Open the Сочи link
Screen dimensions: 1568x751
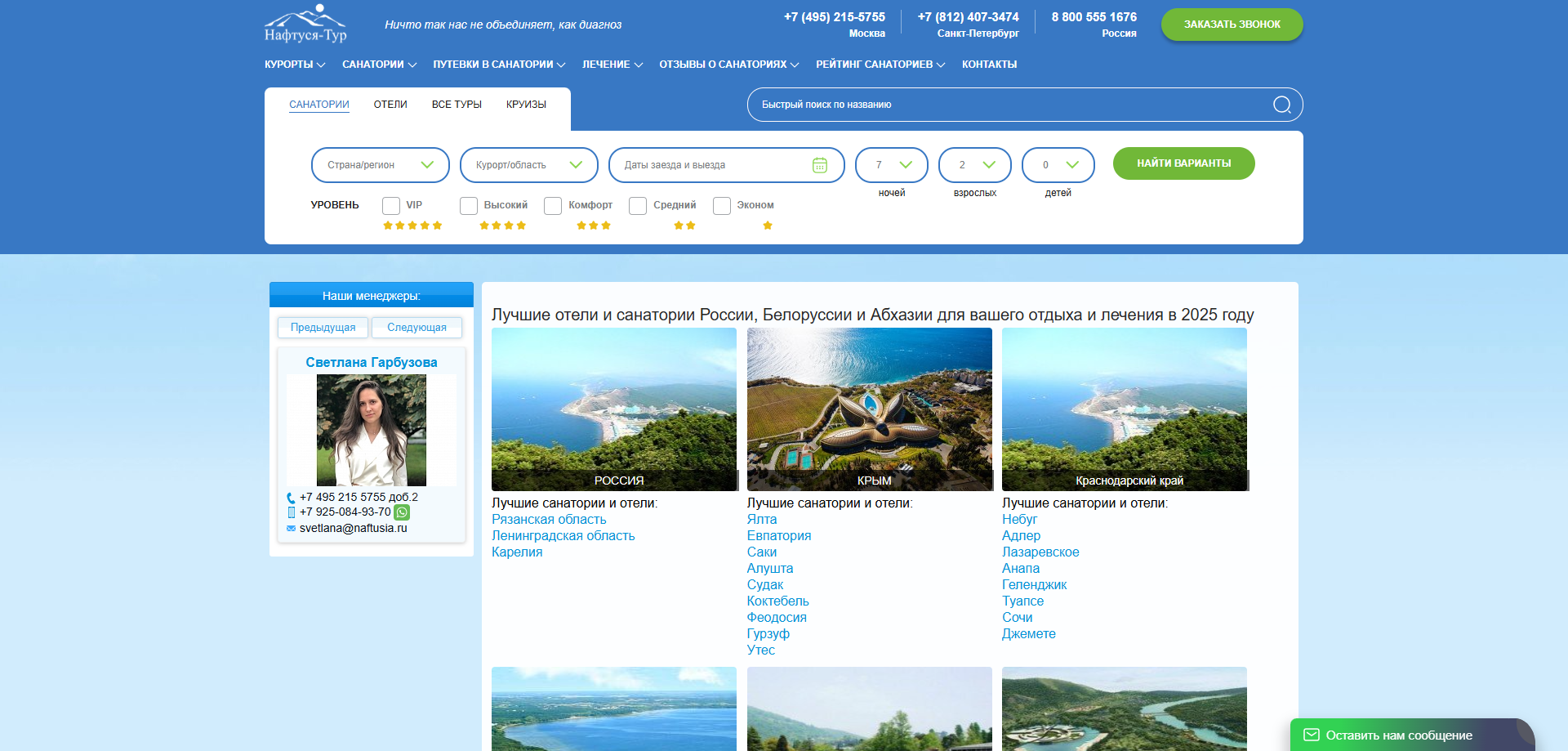point(1018,618)
